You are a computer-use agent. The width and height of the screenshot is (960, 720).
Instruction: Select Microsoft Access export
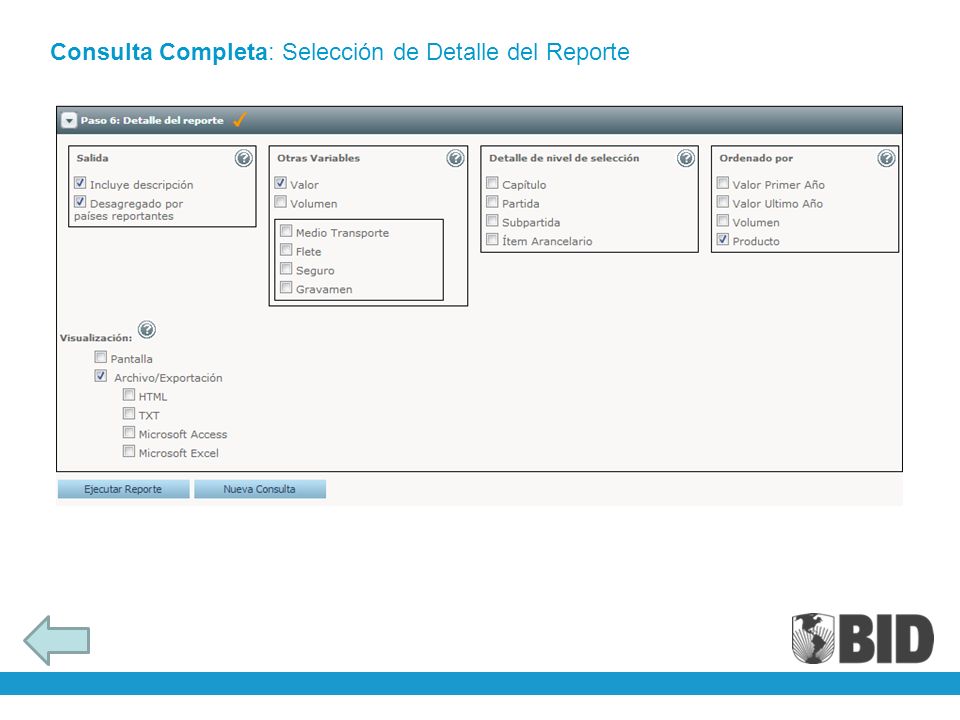click(129, 433)
